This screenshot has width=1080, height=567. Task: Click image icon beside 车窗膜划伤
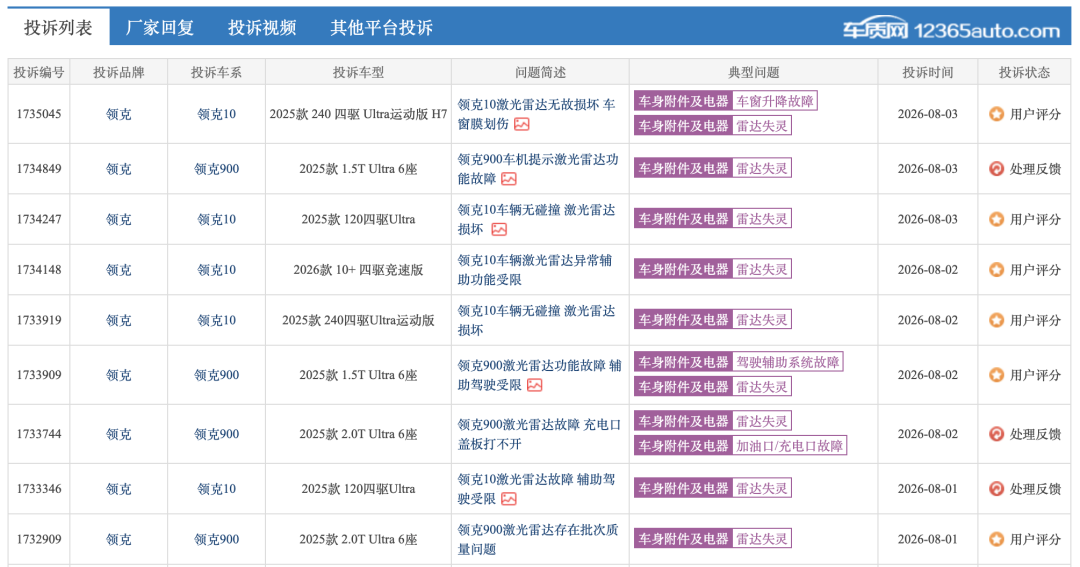tap(521, 124)
